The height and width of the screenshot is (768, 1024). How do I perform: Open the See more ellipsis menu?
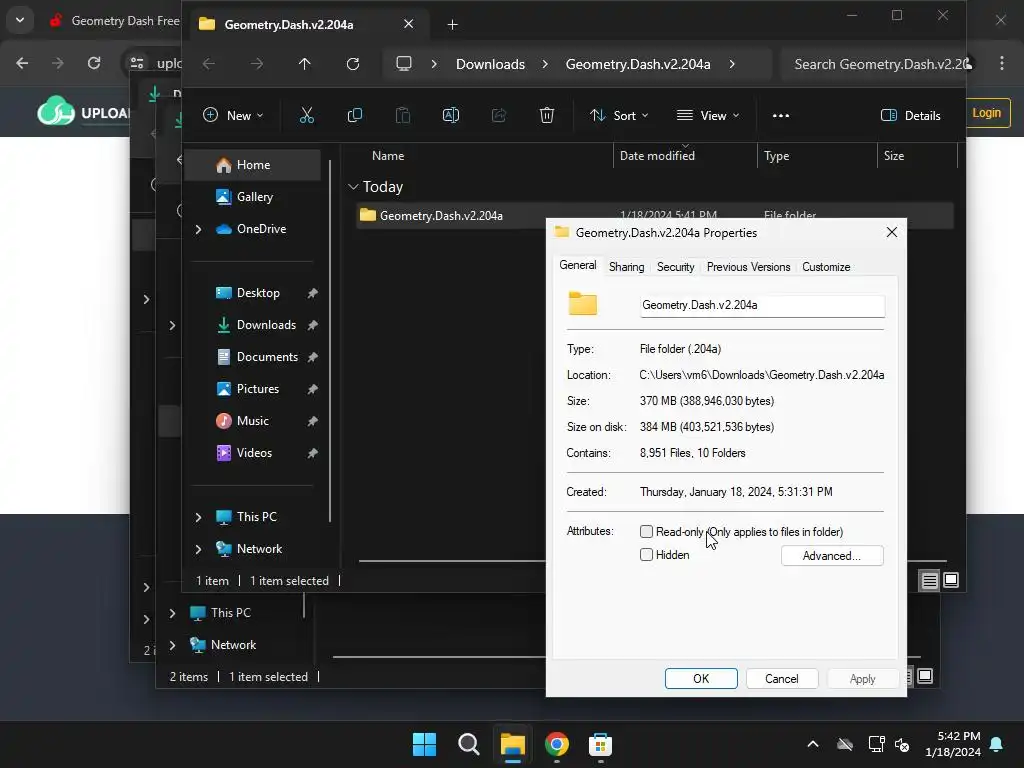pos(780,116)
